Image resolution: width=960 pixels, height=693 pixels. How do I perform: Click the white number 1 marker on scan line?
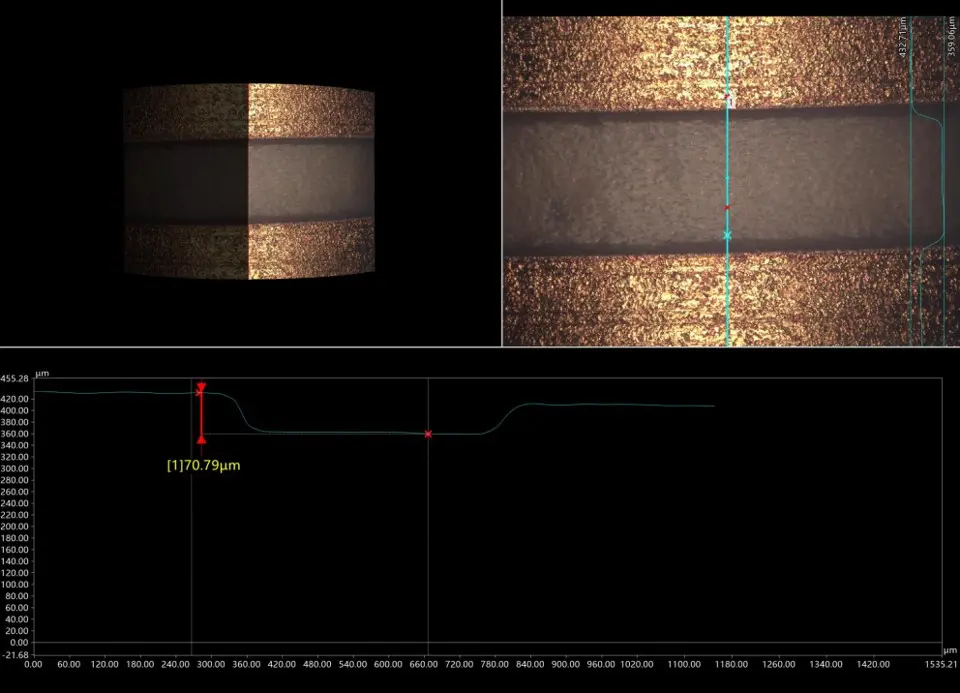pos(730,100)
